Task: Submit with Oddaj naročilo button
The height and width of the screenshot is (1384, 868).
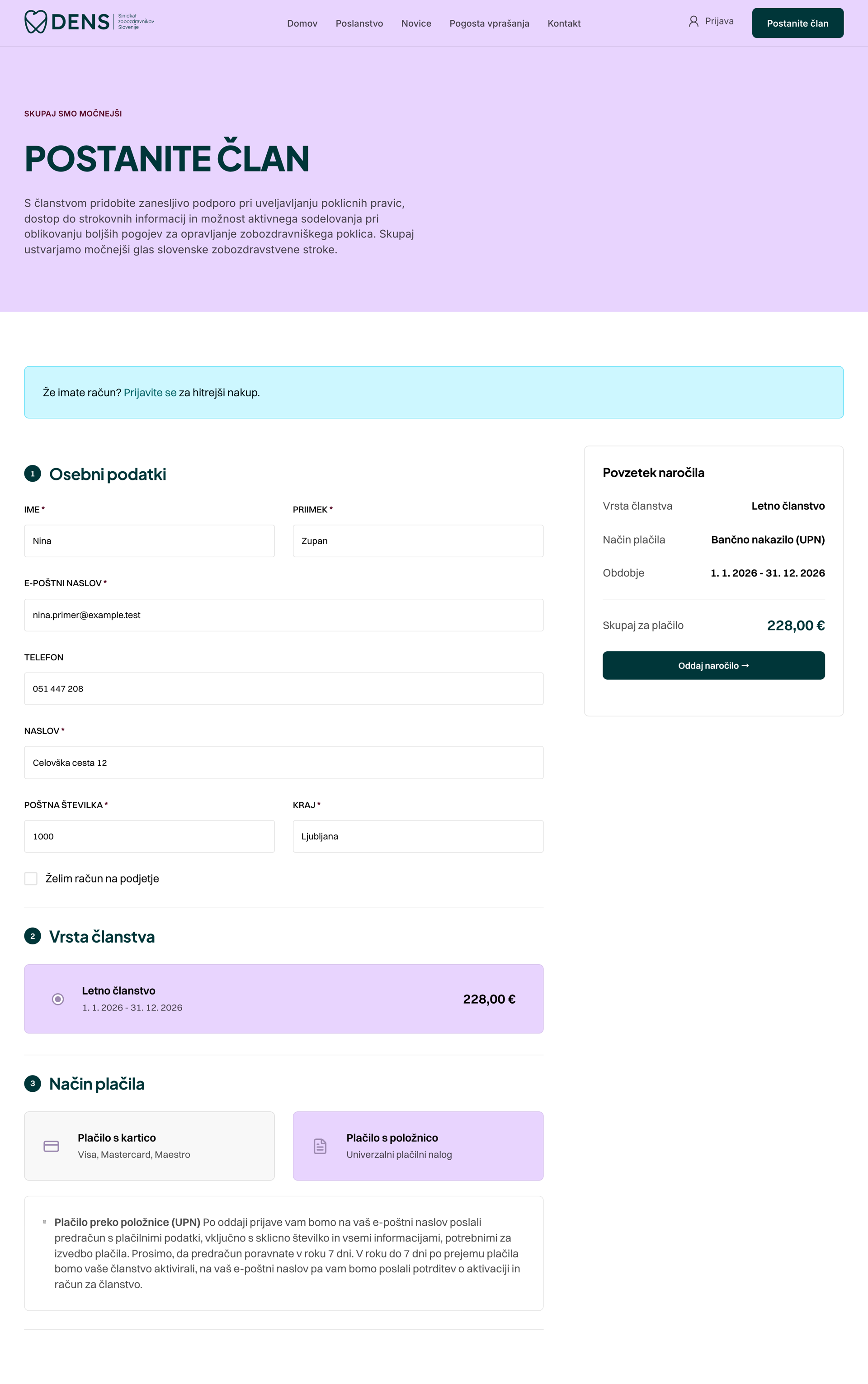Action: point(713,665)
